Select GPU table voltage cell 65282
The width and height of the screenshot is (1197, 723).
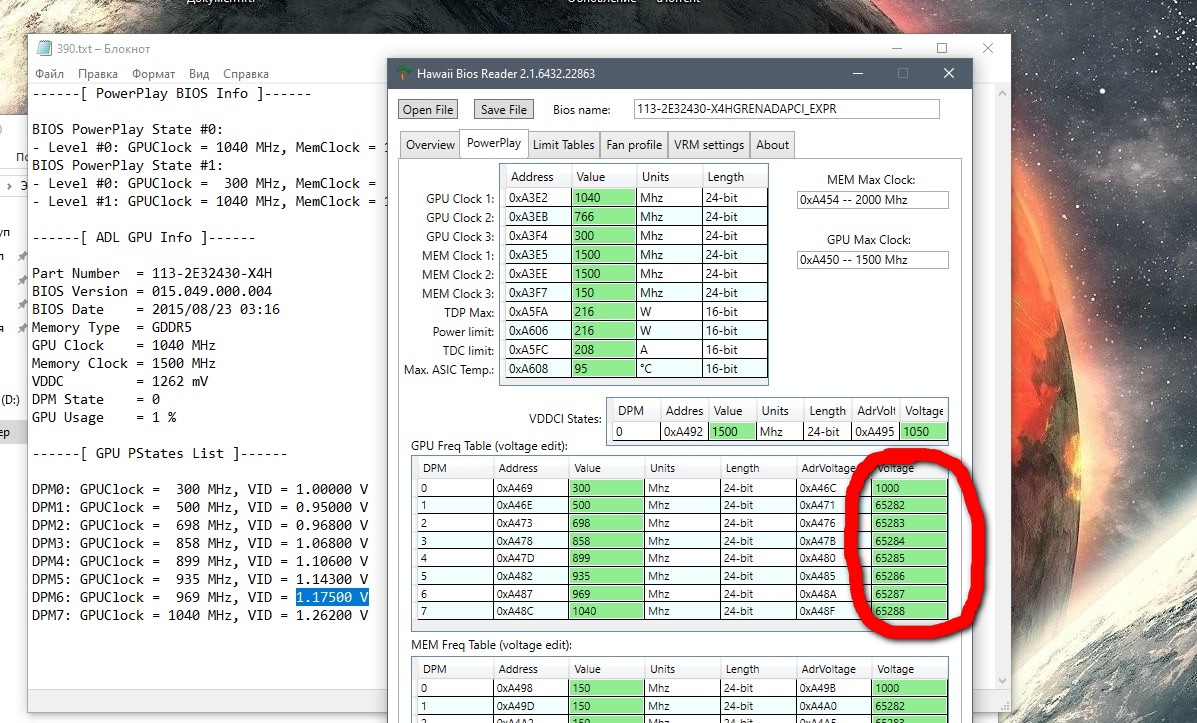(909, 505)
